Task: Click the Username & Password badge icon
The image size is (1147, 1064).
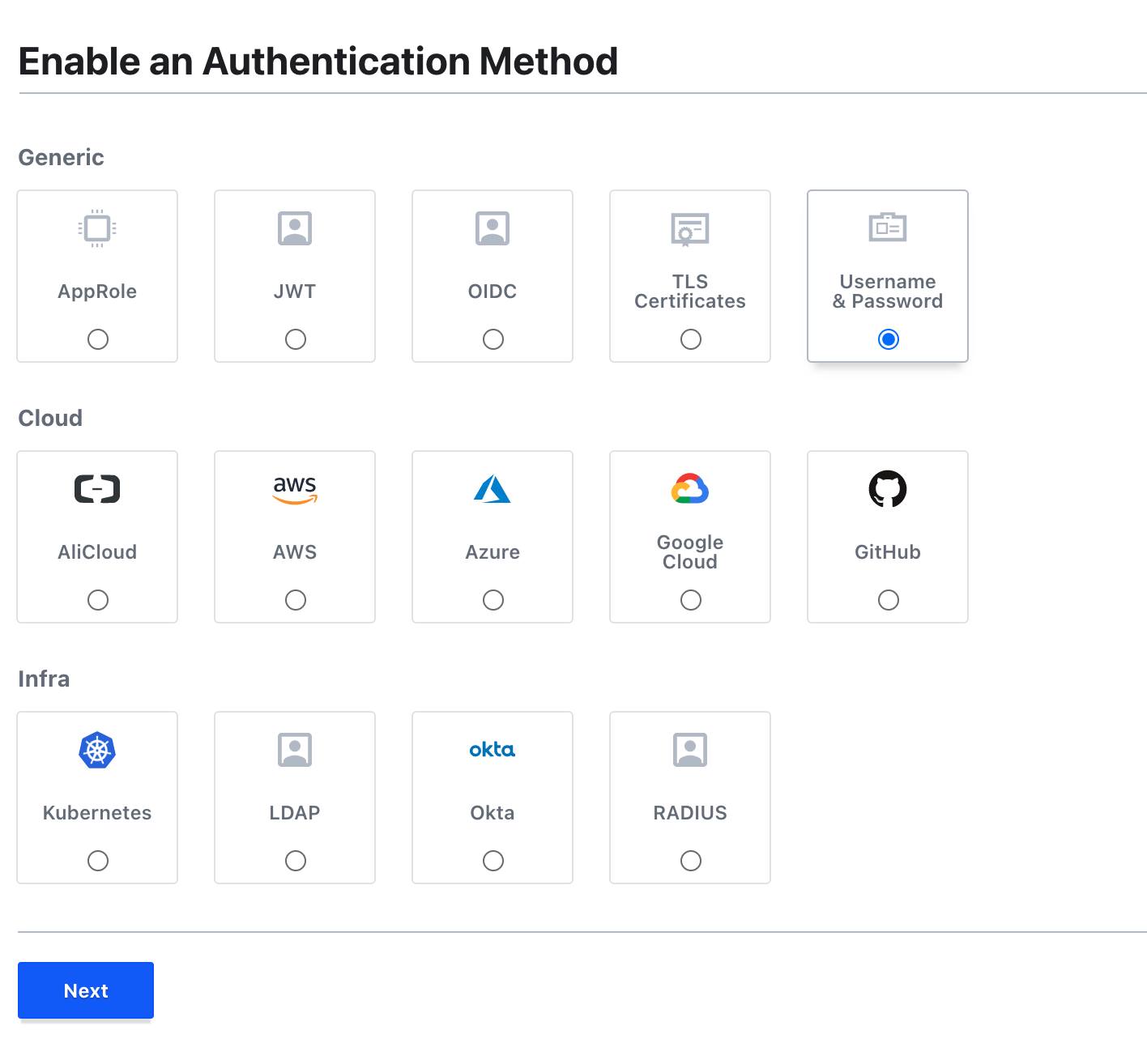Action: (888, 228)
